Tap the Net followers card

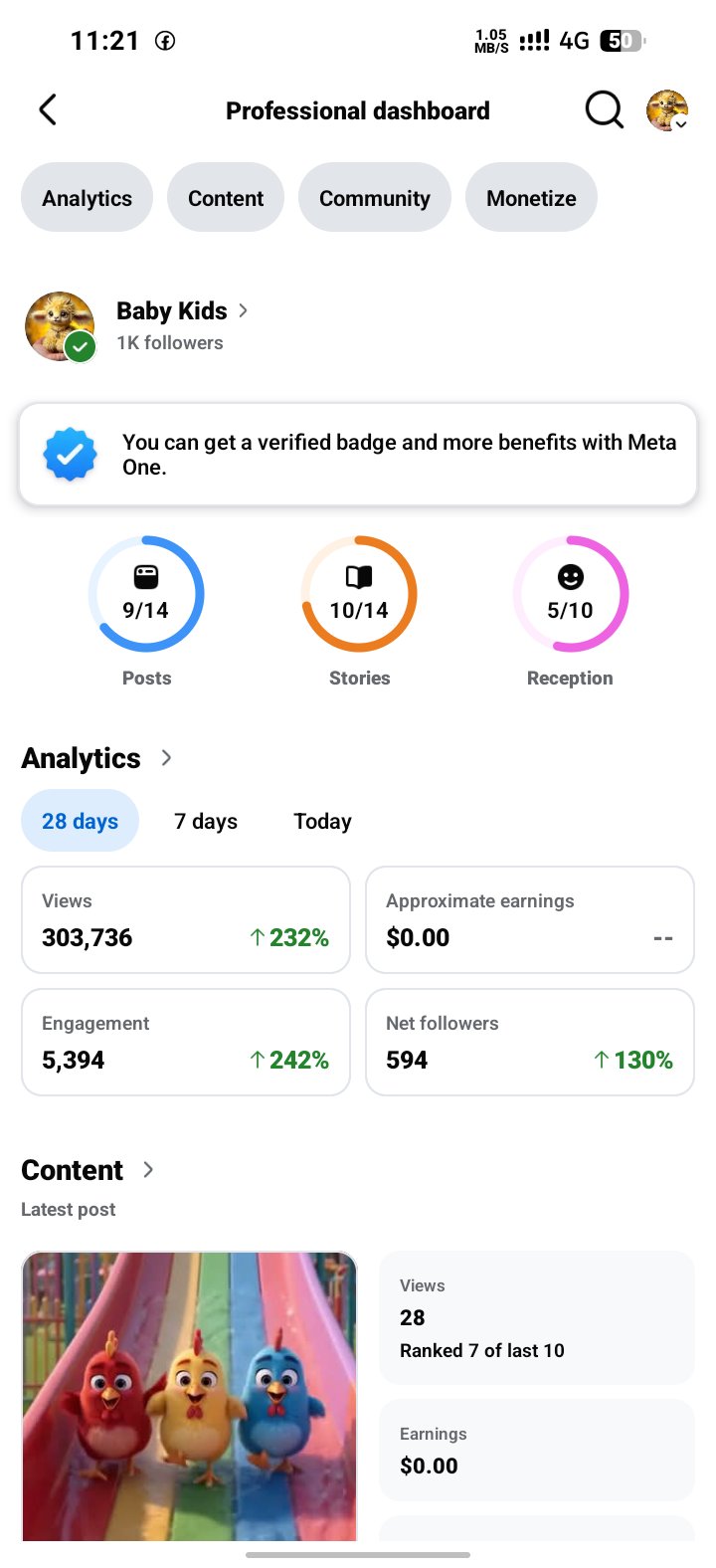pyautogui.click(x=530, y=1042)
